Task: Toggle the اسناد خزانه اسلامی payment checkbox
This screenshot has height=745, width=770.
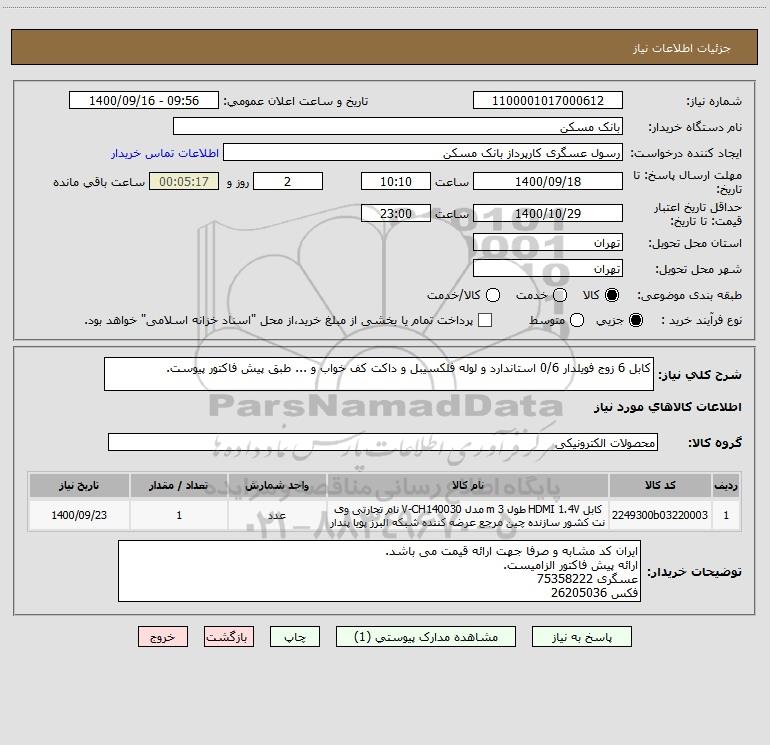Action: [x=485, y=320]
